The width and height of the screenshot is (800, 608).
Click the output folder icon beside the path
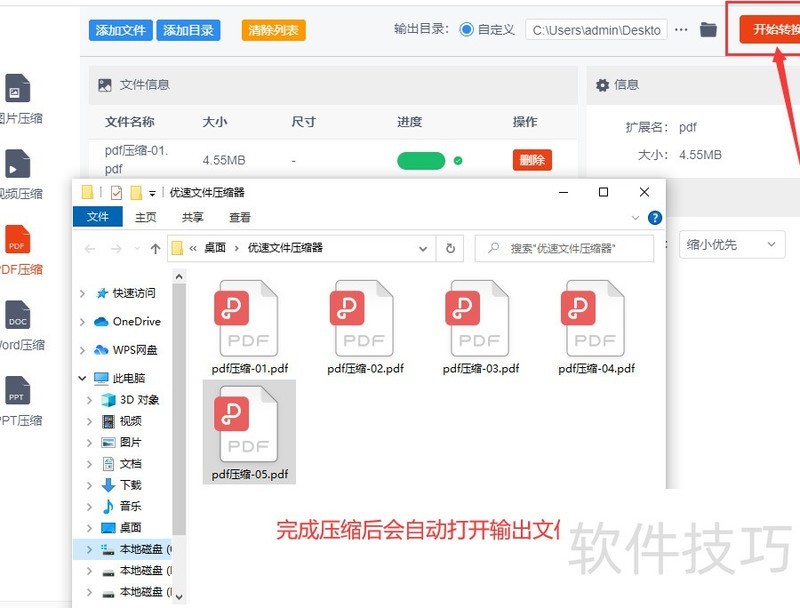tap(708, 30)
